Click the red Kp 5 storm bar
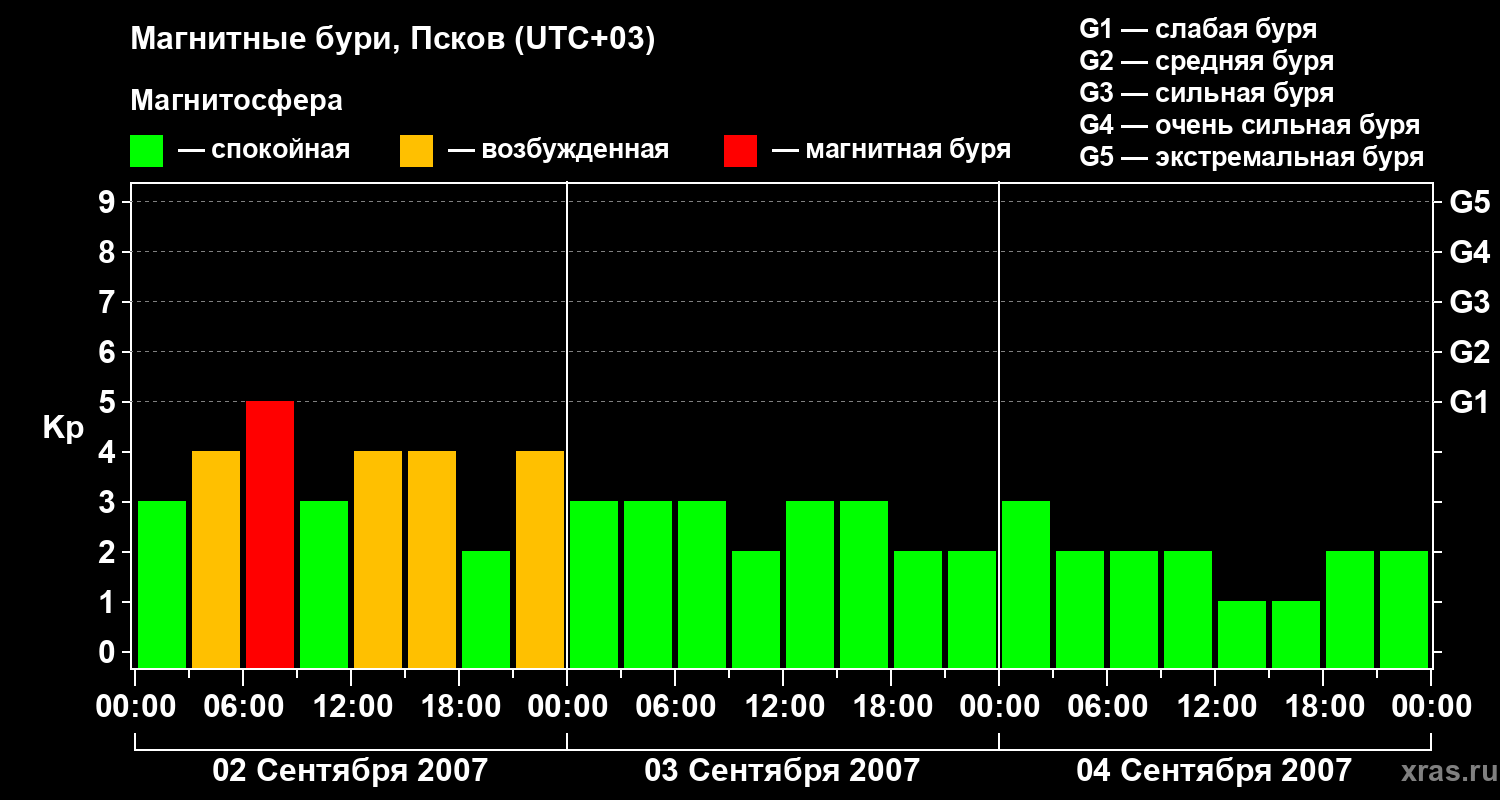Viewport: 1500px width, 800px height. [270, 535]
